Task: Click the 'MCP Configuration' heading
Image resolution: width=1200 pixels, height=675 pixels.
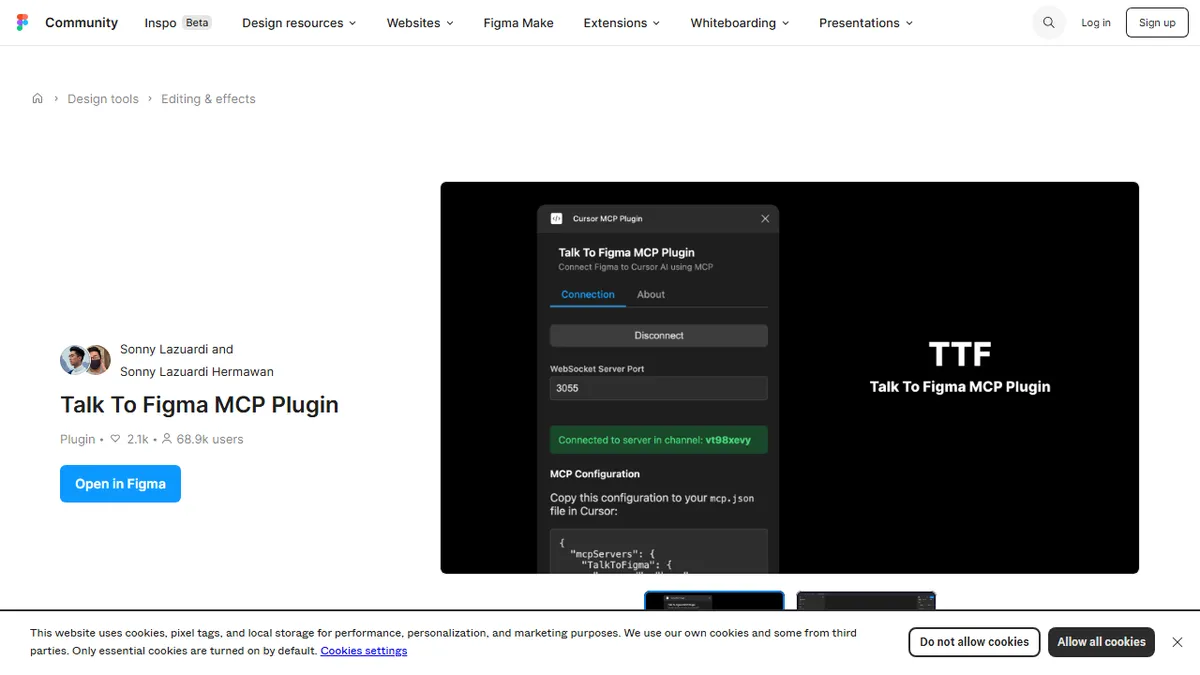Action: click(595, 474)
